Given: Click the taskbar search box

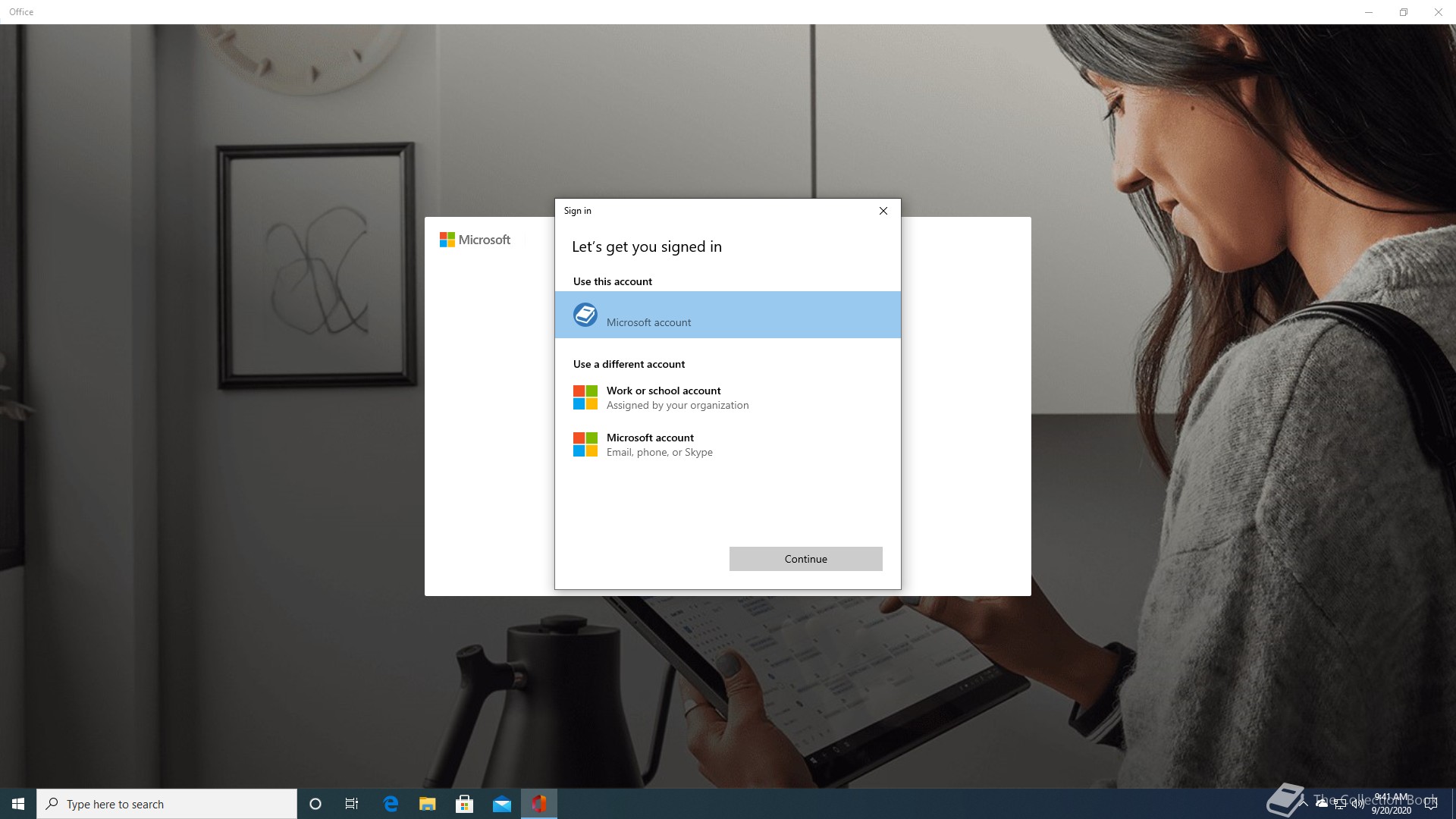Looking at the screenshot, I should (x=167, y=804).
